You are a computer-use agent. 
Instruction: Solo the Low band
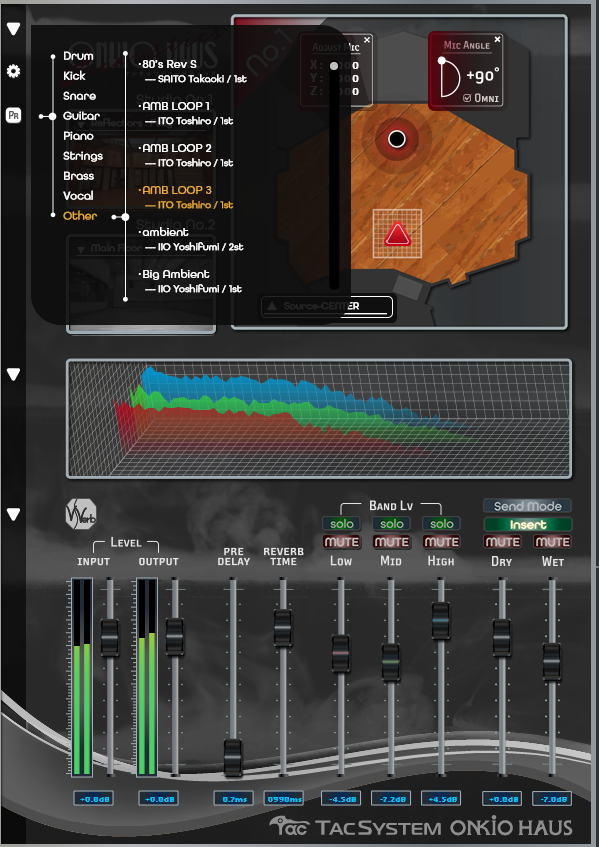[341, 524]
